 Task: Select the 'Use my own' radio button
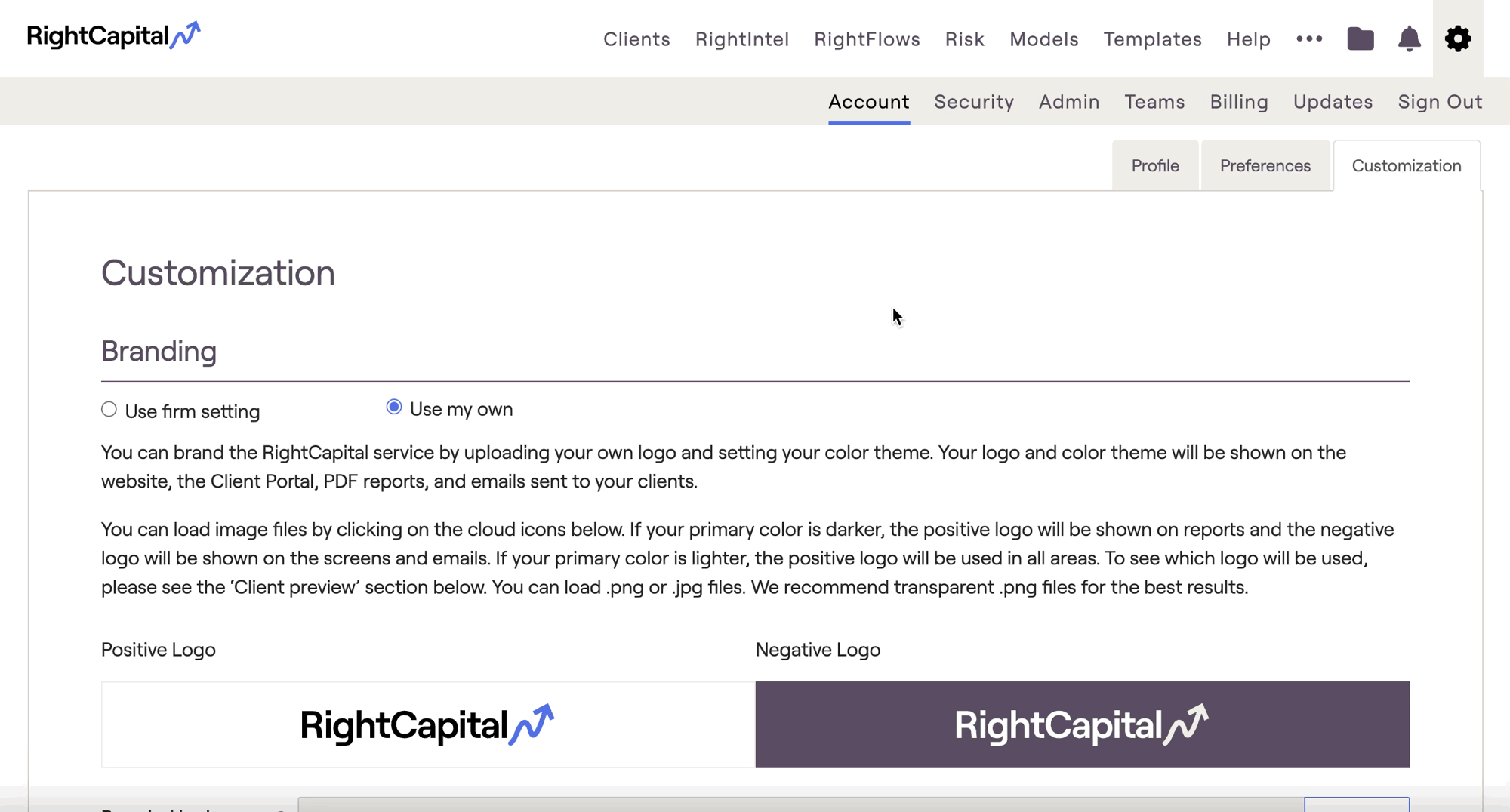tap(394, 408)
